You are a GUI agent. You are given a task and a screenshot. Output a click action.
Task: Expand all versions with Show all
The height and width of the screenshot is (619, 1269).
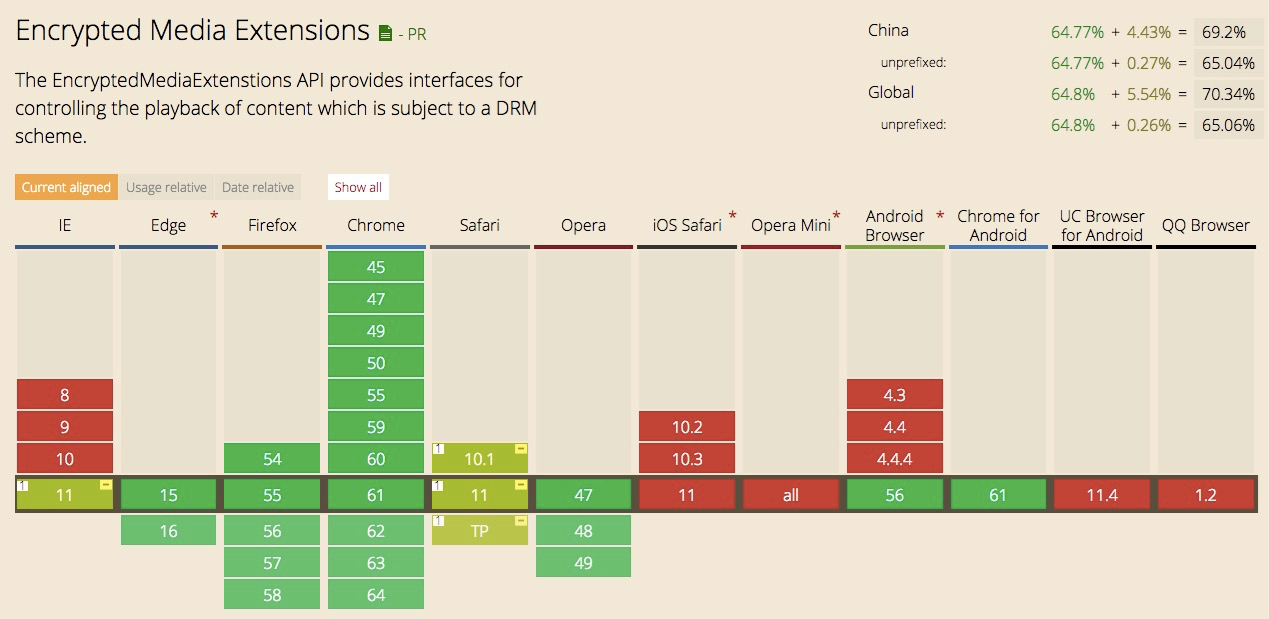click(x=358, y=187)
